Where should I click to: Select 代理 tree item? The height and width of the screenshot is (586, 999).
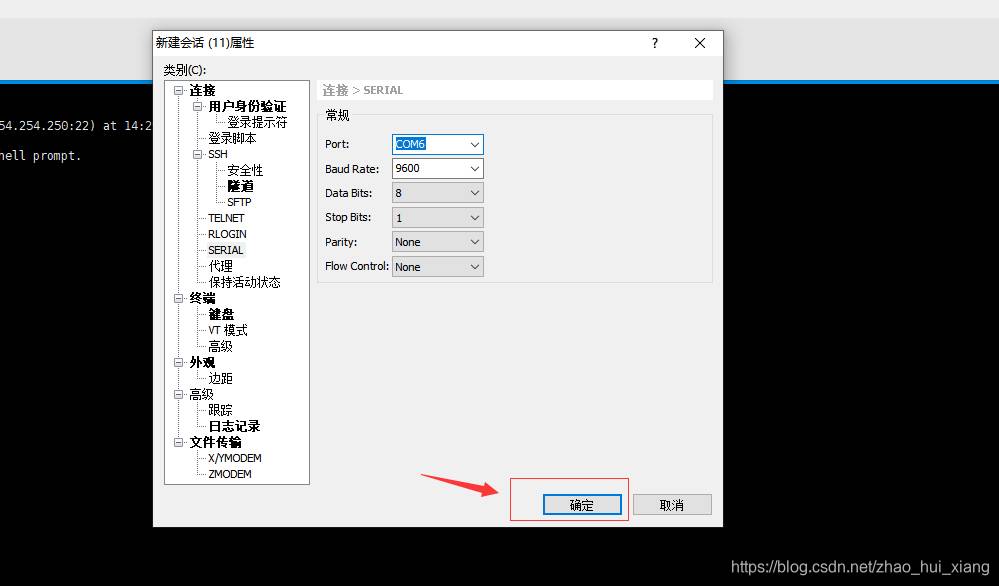220,266
